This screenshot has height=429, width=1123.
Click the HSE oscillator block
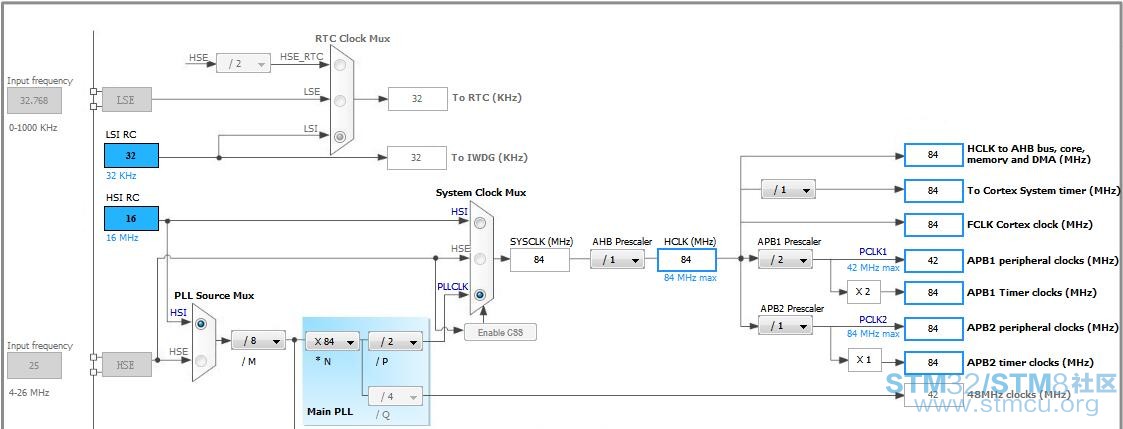tap(127, 365)
